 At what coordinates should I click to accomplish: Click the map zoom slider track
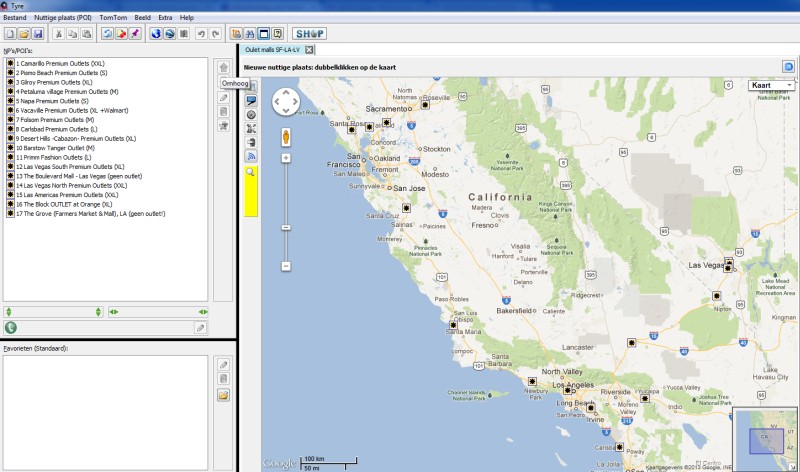tap(286, 210)
